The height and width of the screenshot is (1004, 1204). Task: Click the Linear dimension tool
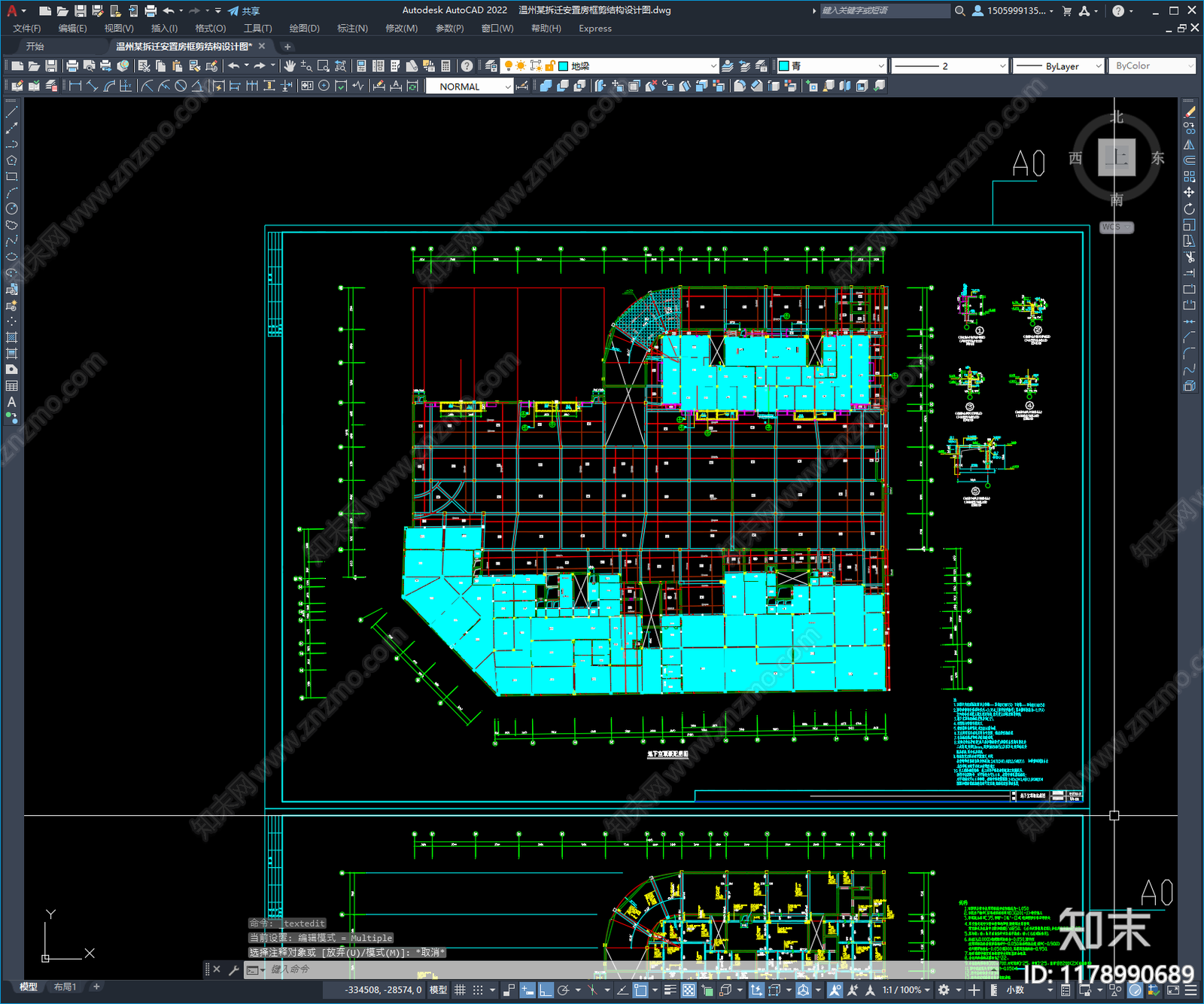coord(74,86)
